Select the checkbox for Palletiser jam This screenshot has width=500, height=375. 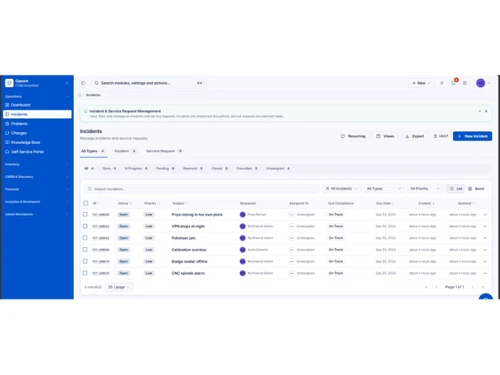85,238
